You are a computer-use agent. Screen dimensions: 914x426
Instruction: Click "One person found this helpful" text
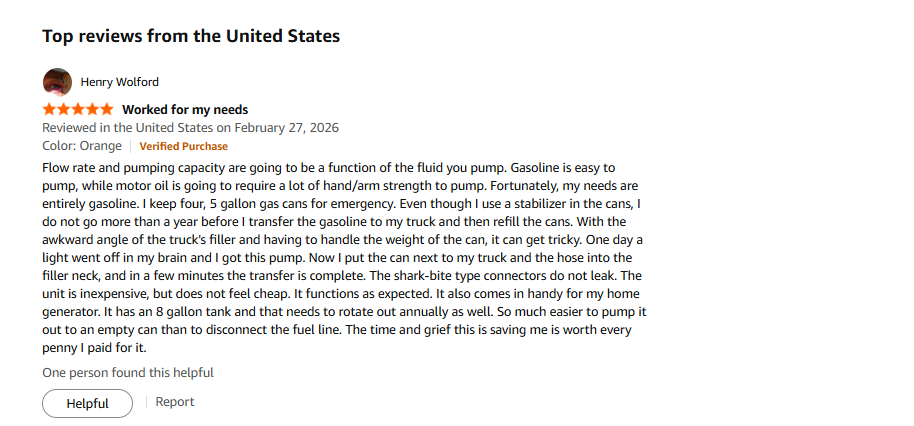click(x=128, y=373)
